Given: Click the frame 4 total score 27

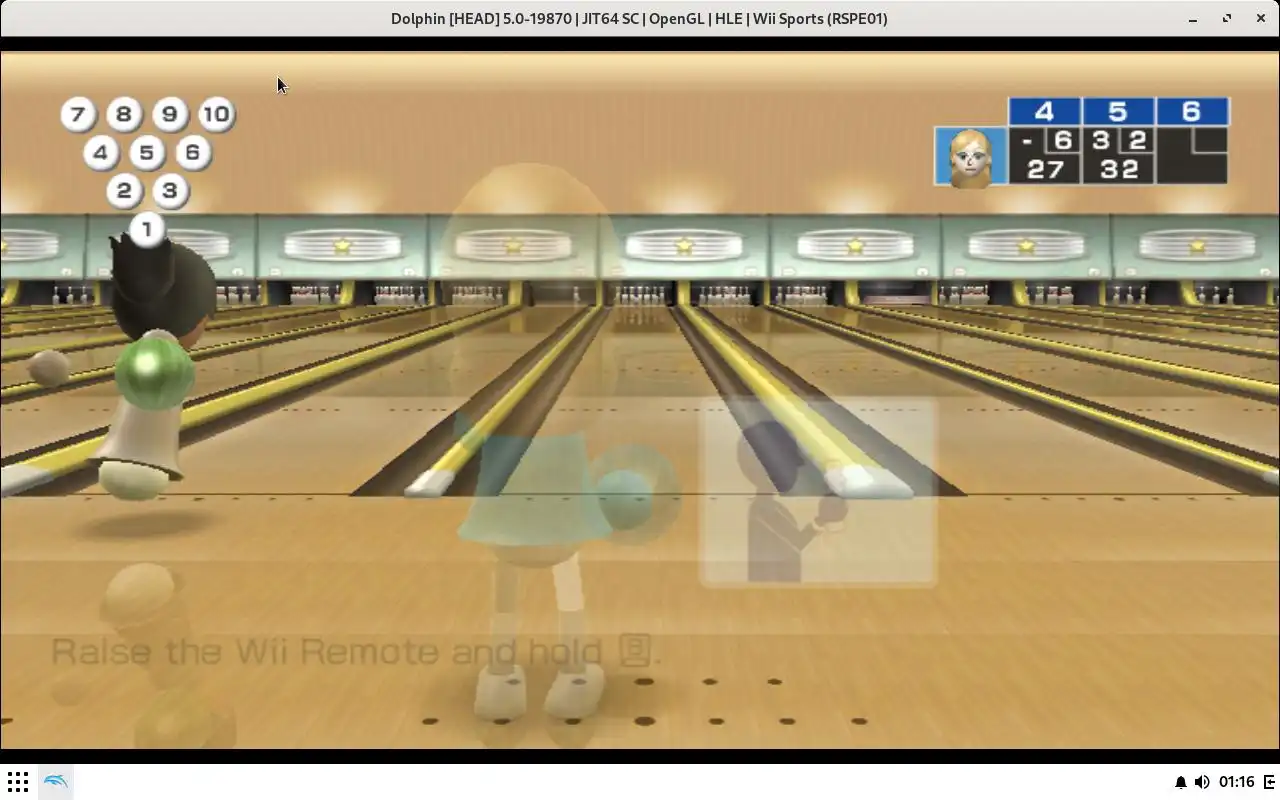Looking at the screenshot, I should (1045, 169).
